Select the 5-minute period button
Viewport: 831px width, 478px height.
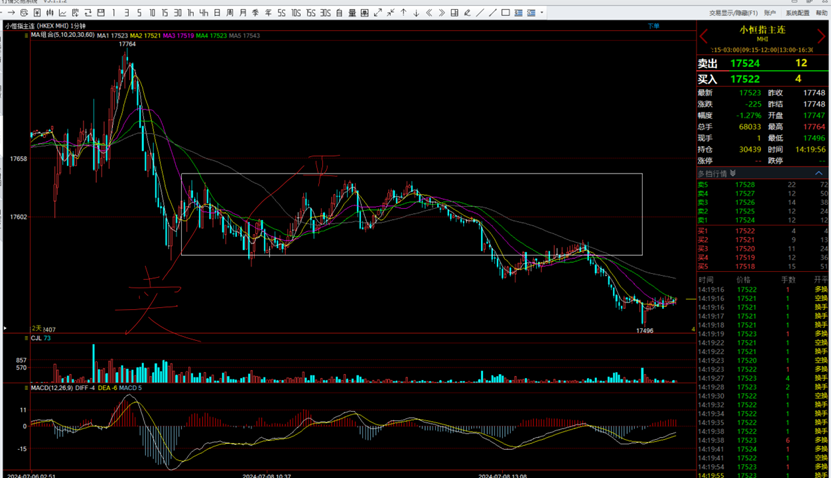tap(139, 13)
